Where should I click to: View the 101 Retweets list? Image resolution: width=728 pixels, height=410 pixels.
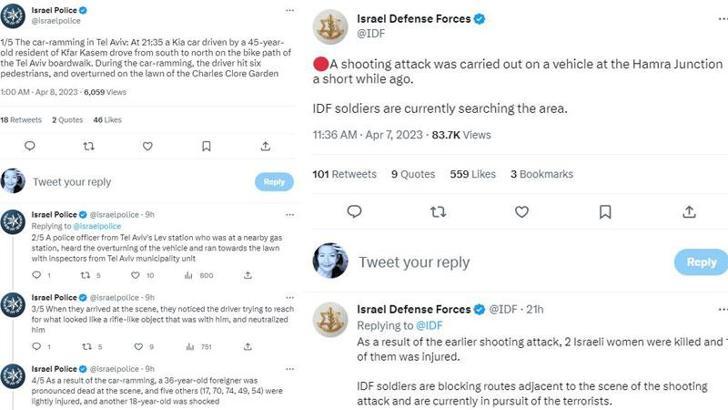(344, 174)
